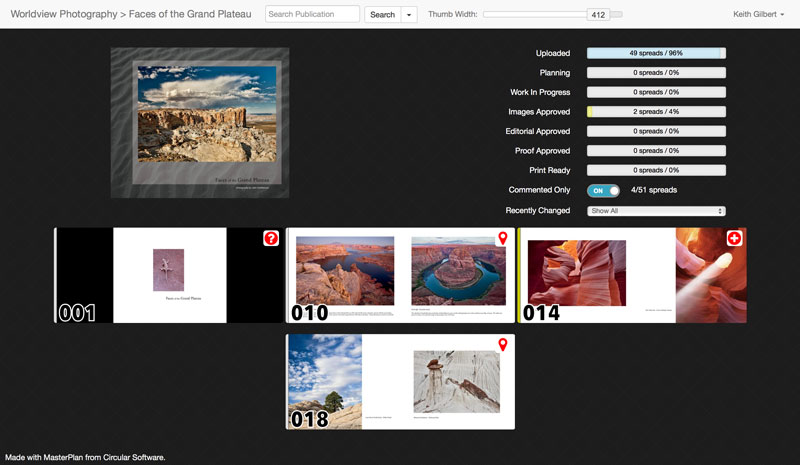Image resolution: width=800 pixels, height=465 pixels.
Task: Open spread 014 slot canyon thumbnail
Action: 631,275
